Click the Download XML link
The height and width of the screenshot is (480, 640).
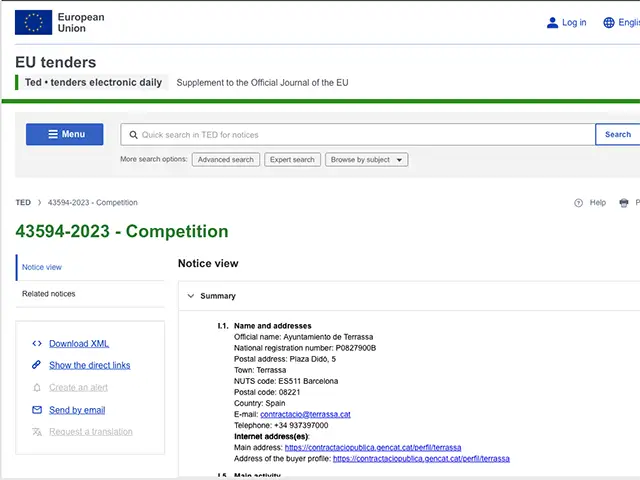click(x=79, y=344)
